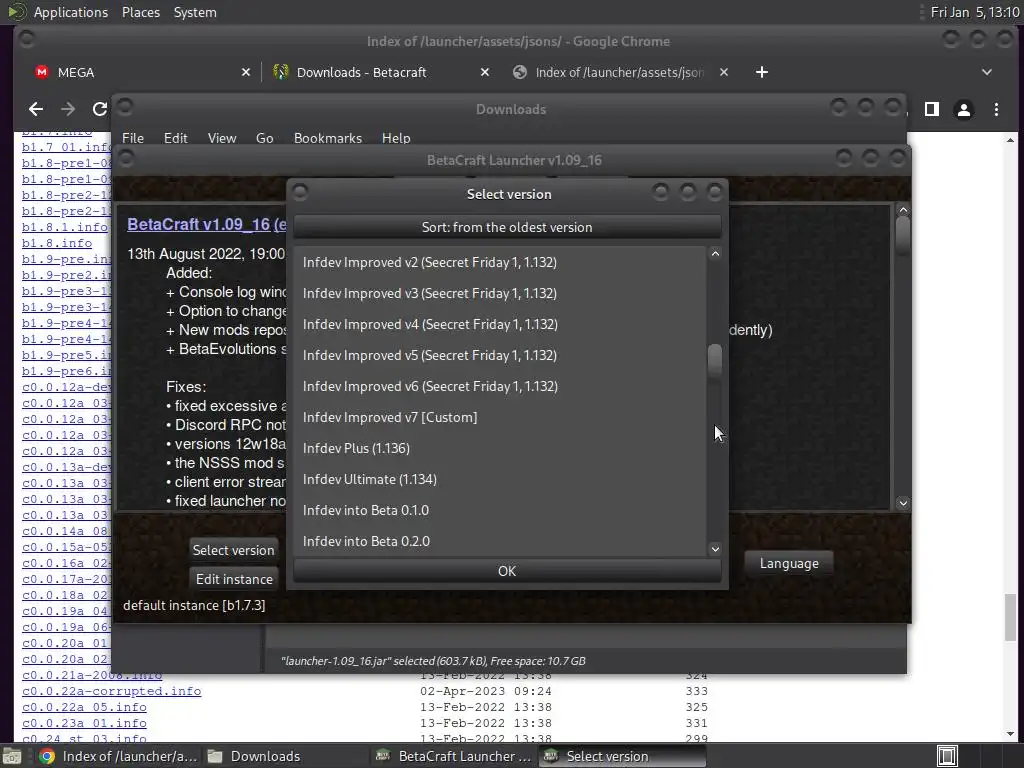Open Chrome profile icon
The width and height of the screenshot is (1024, 768).
click(964, 109)
